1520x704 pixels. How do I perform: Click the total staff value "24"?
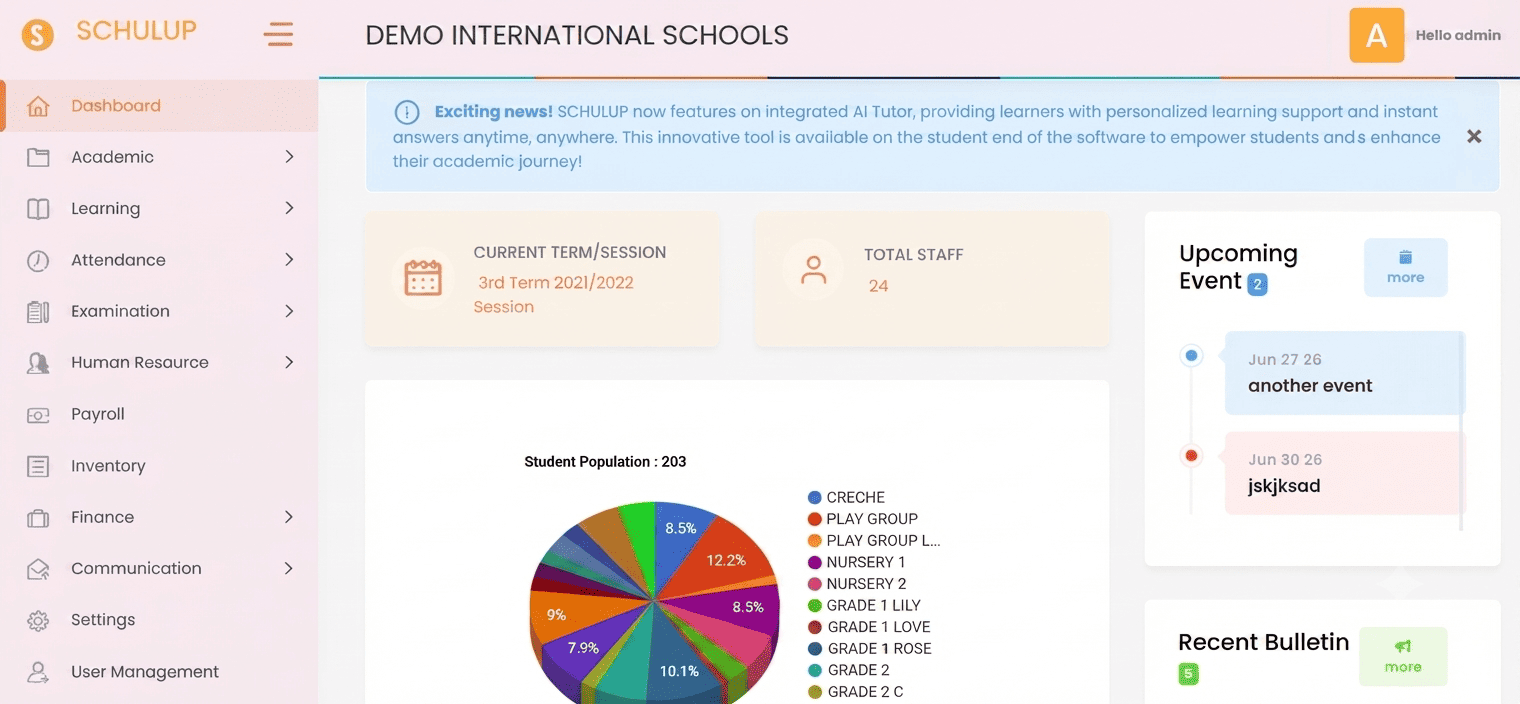coord(878,286)
